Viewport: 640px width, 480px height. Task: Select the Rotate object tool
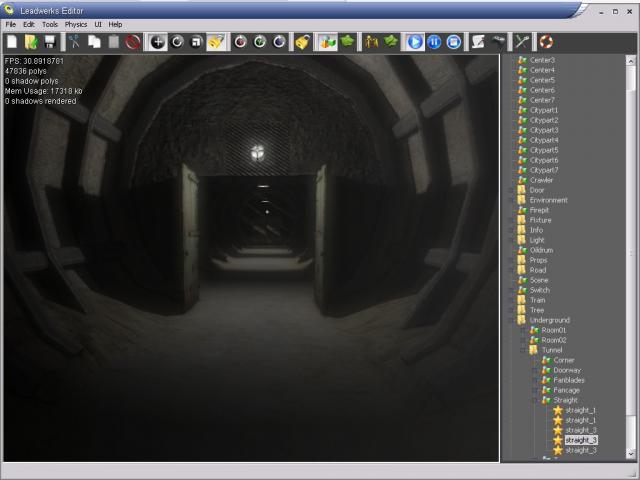point(177,42)
